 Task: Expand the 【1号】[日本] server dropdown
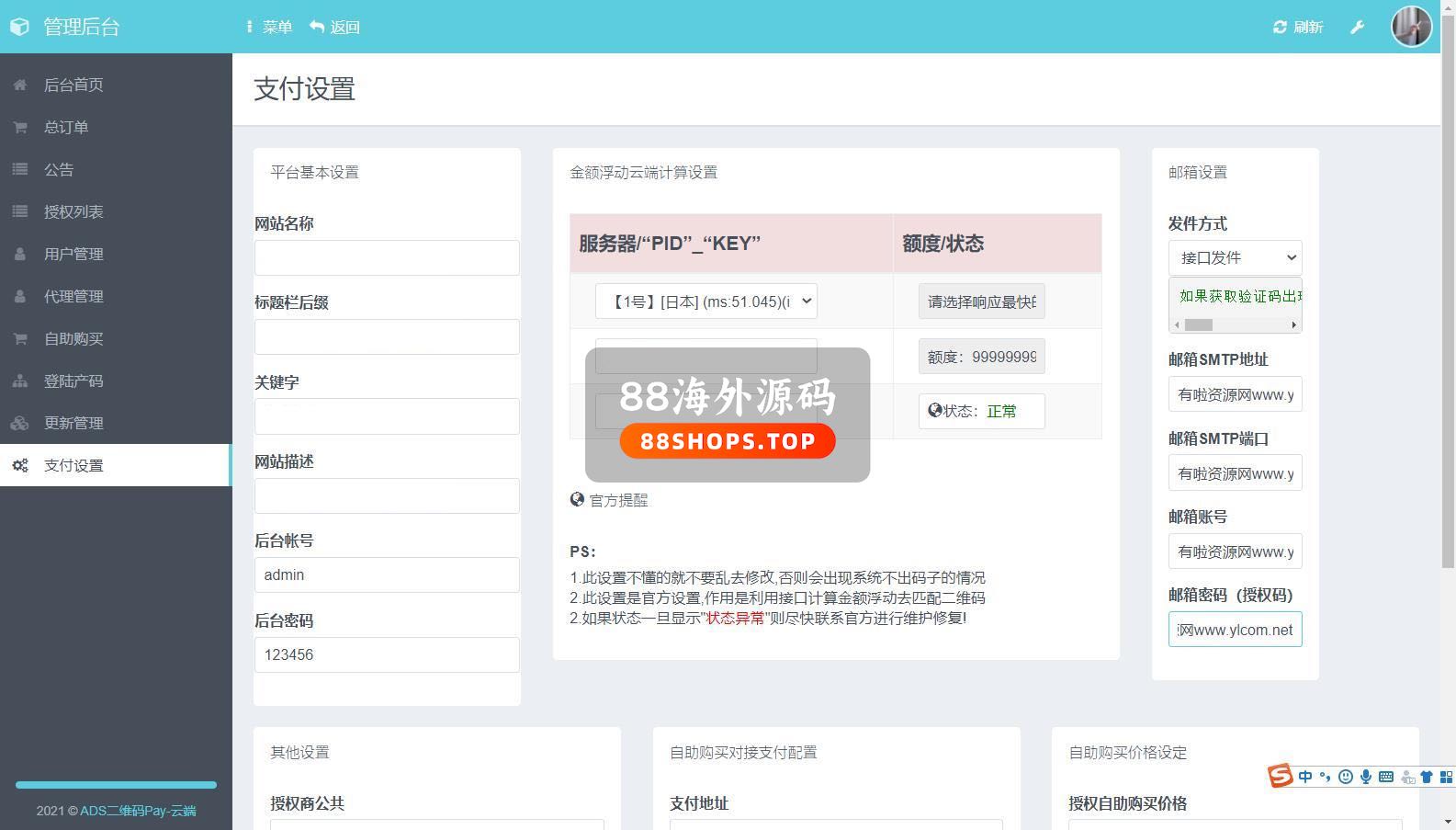click(705, 301)
